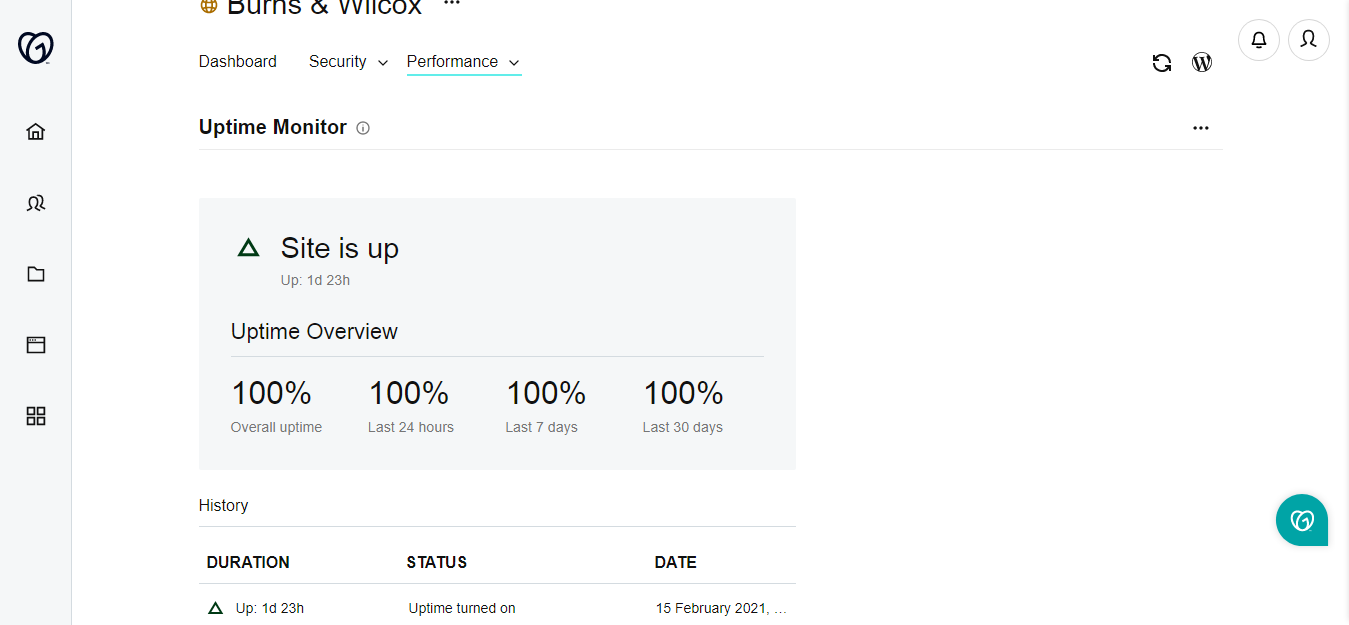This screenshot has height=625, width=1349.
Task: Click the sync refresh icon
Action: pos(1162,63)
